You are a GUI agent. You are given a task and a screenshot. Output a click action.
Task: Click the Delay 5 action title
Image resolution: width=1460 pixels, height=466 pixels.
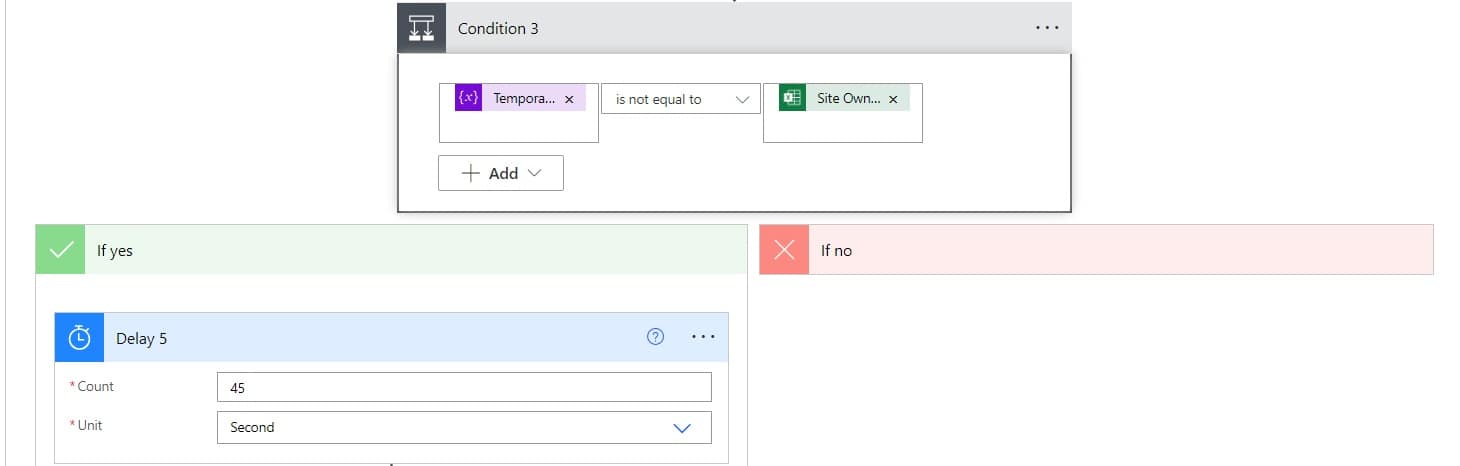(x=142, y=338)
